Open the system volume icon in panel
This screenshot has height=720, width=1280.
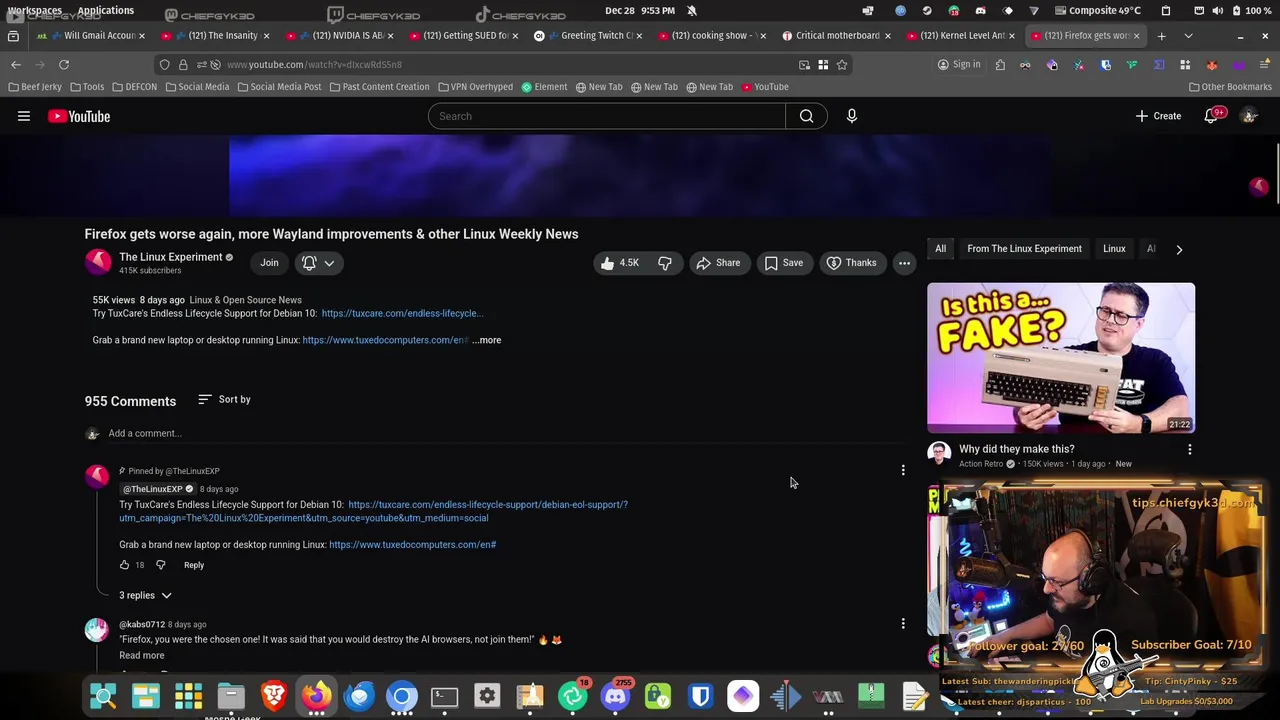[x=1217, y=10]
